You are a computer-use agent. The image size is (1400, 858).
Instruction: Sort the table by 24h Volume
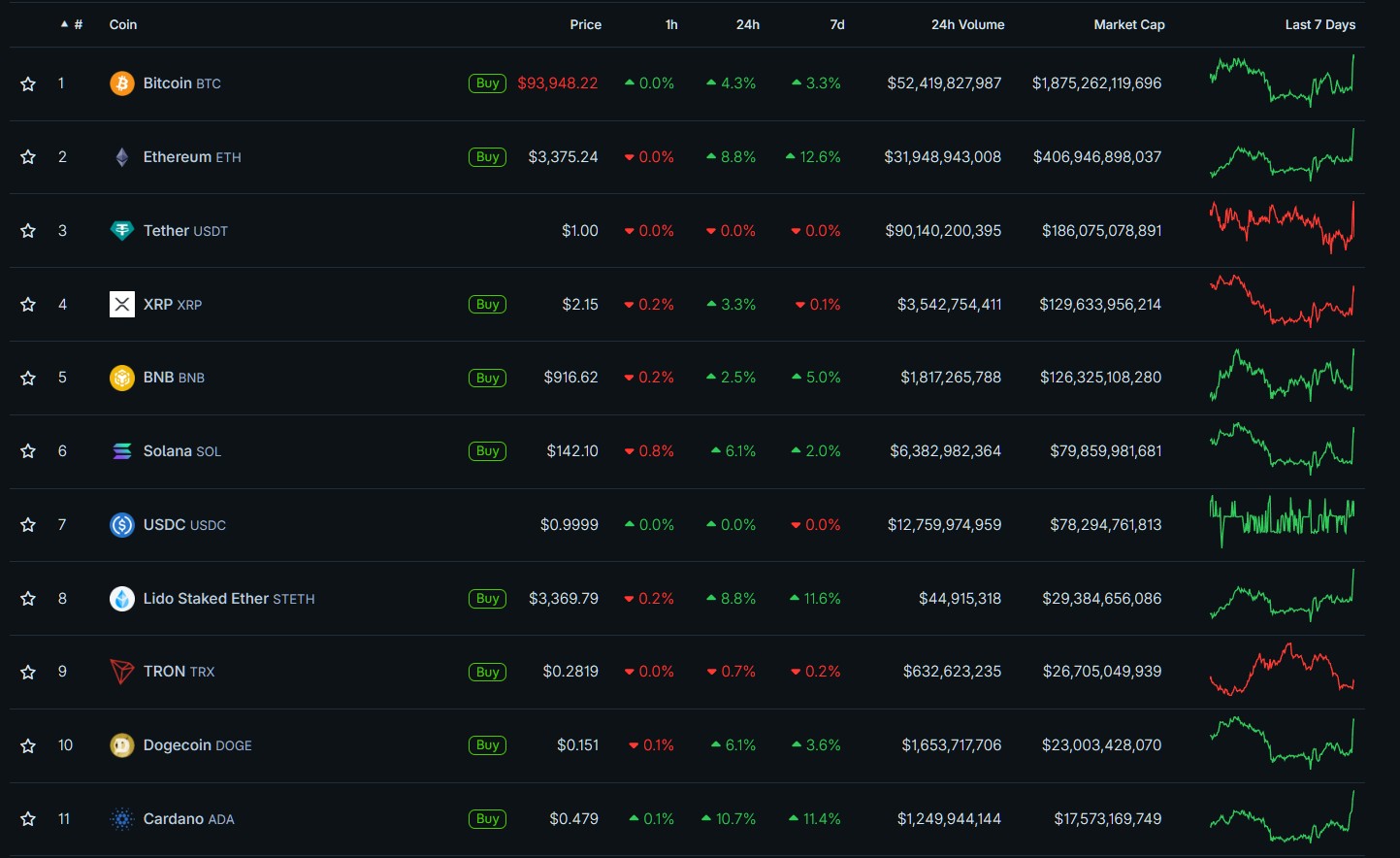click(x=967, y=24)
